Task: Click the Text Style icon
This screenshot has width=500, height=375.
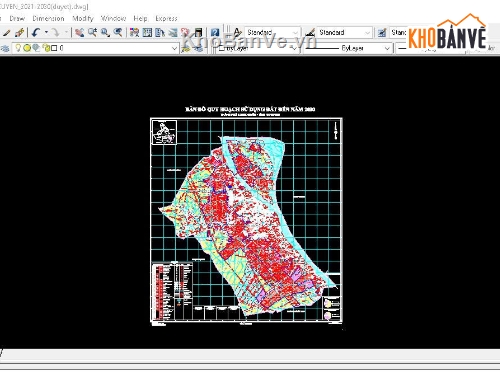Action: click(x=237, y=32)
